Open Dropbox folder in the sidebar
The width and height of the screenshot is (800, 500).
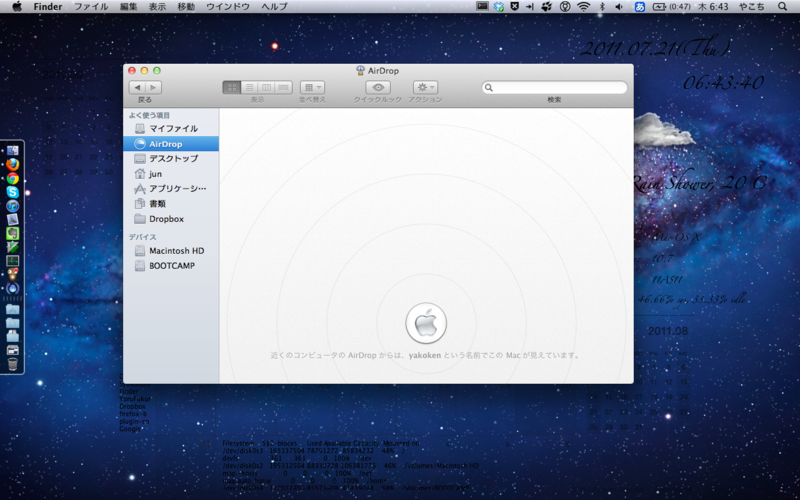tap(171, 219)
